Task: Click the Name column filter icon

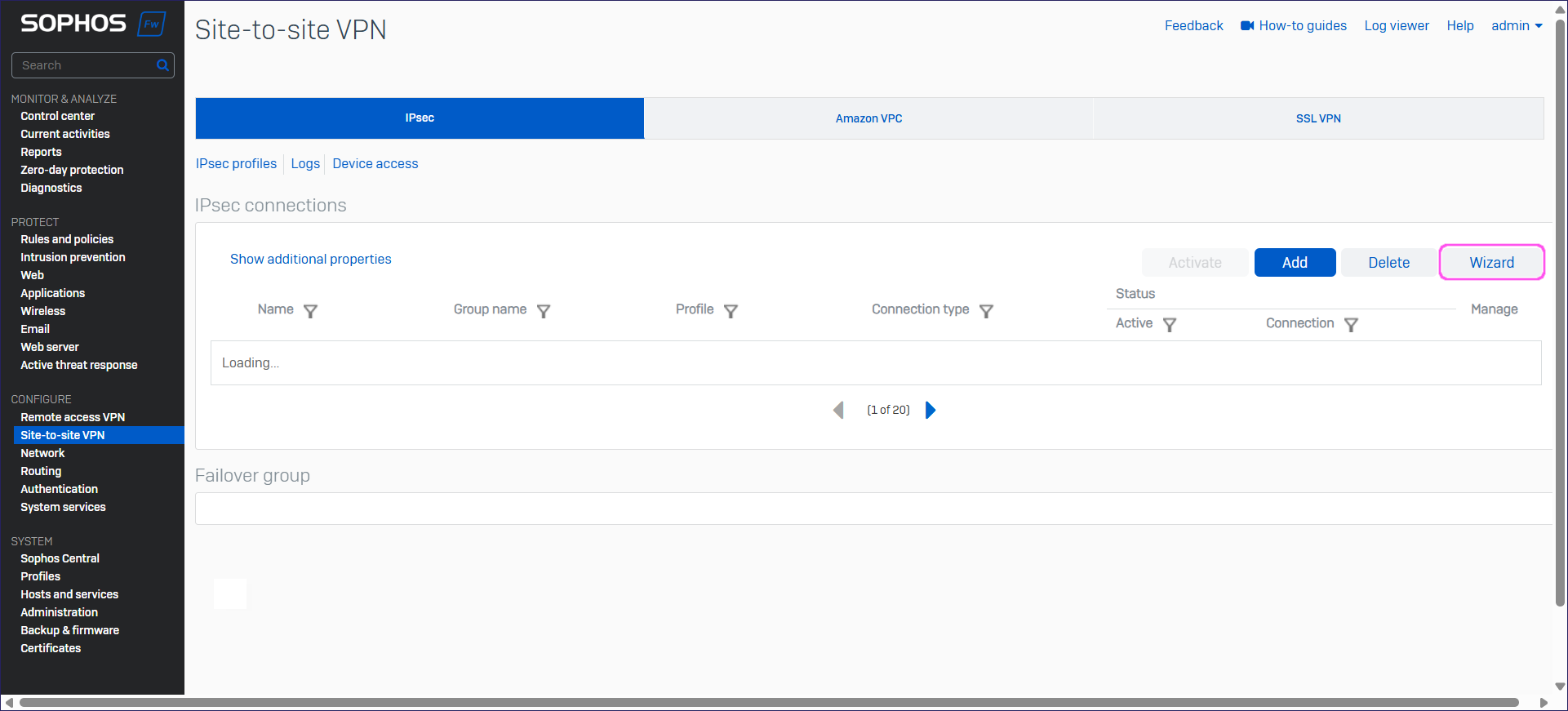Action: (310, 311)
